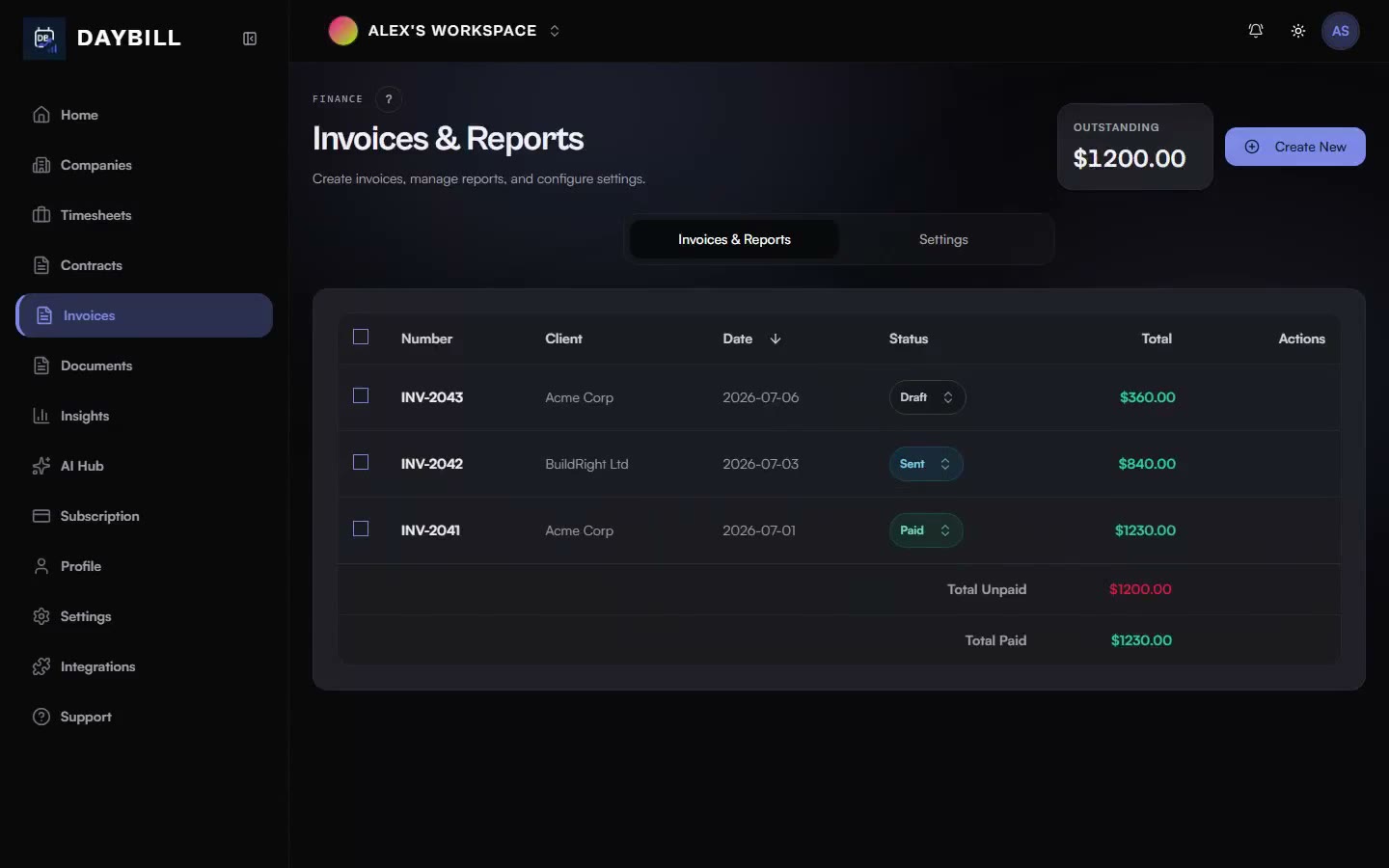The height and width of the screenshot is (868, 1389).
Task: Open notifications bell icon
Action: point(1256,31)
